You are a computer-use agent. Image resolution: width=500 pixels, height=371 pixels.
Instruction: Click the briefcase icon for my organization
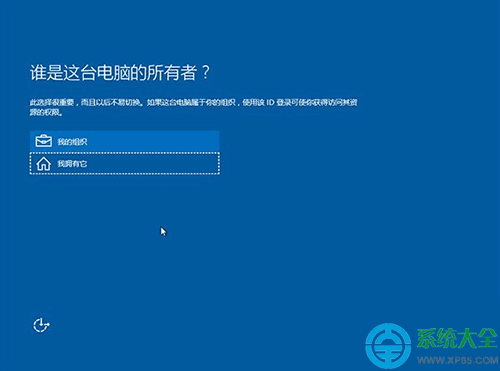tap(44, 141)
